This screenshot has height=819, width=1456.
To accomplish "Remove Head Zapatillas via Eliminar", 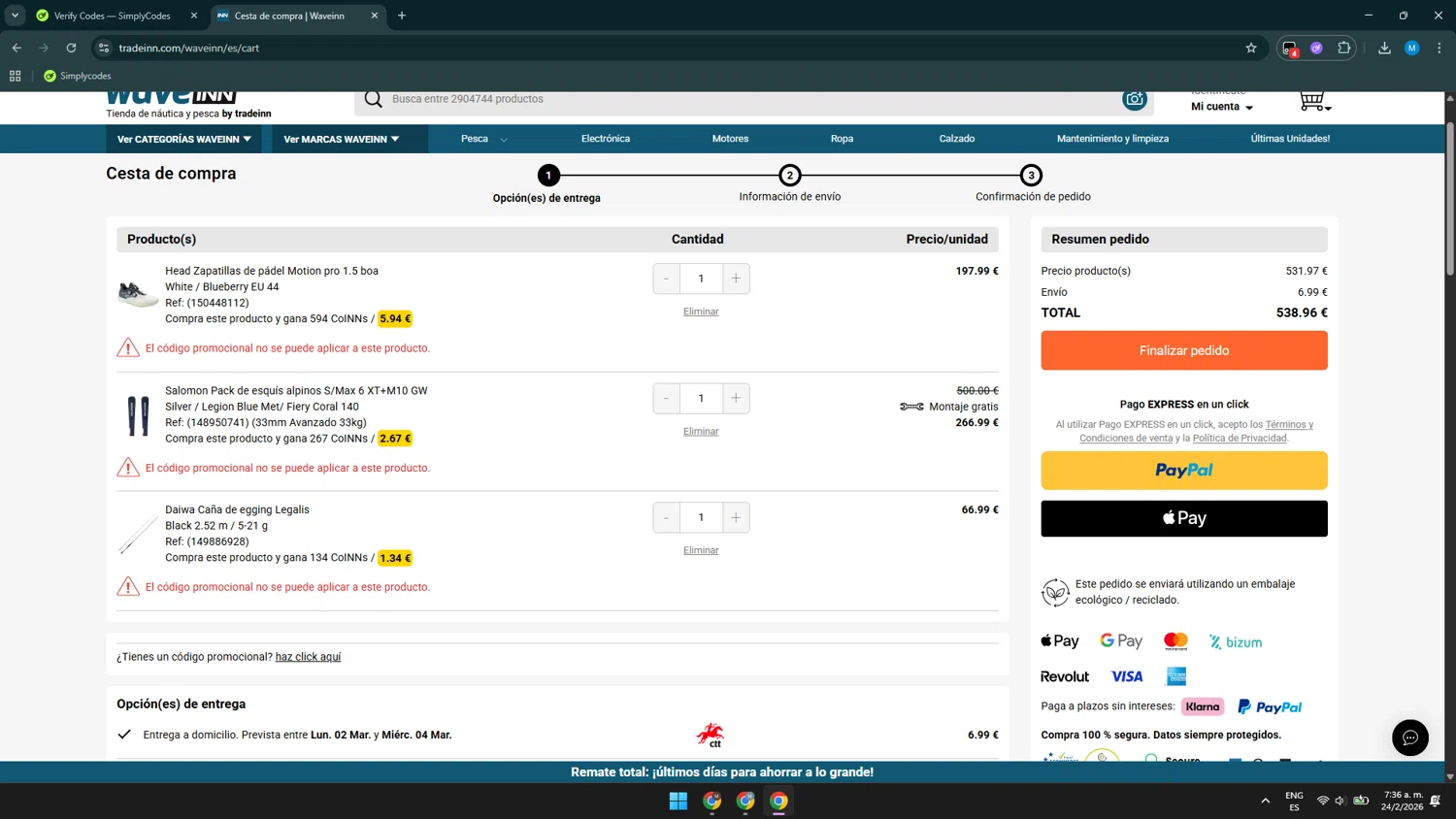I will tap(701, 311).
